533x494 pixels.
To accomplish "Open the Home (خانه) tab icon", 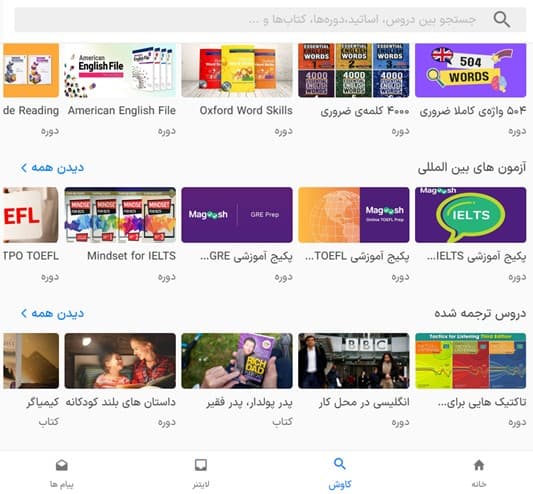I will (x=479, y=465).
